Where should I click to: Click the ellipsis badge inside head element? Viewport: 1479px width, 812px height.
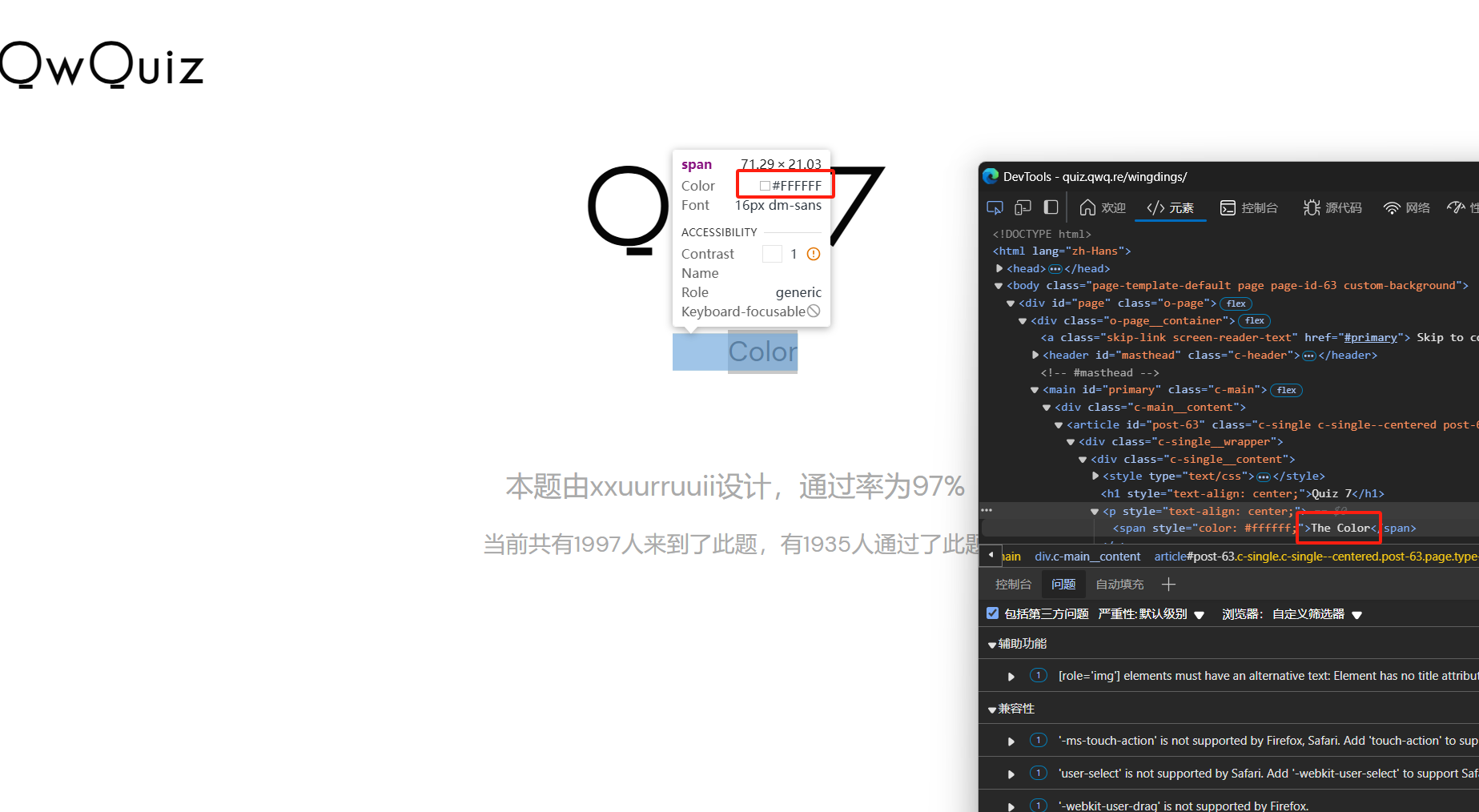[x=1055, y=269]
